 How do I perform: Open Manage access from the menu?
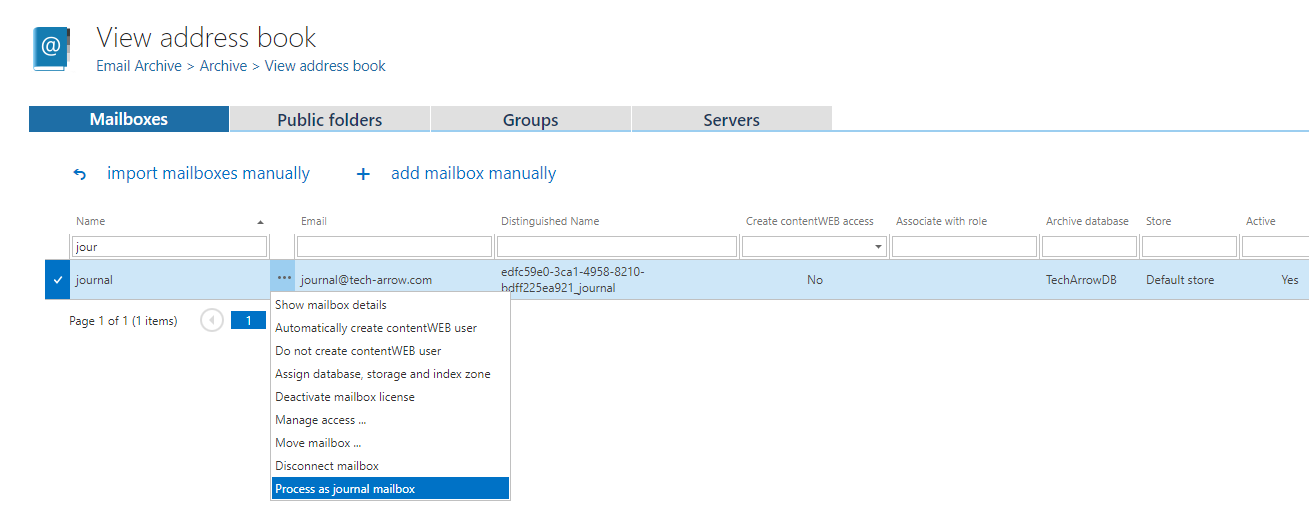(x=320, y=420)
